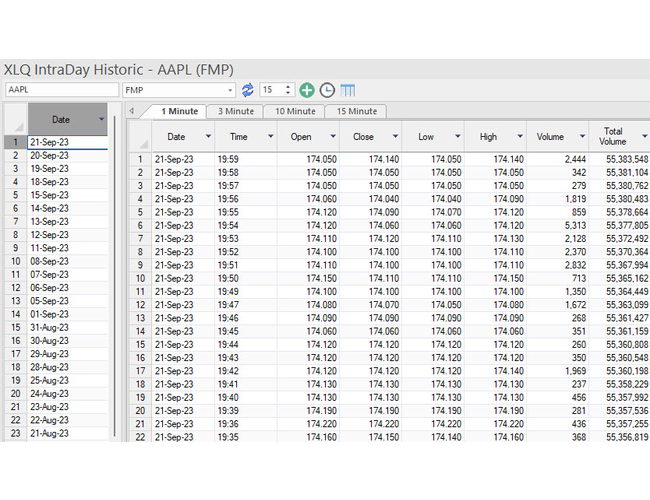Click the blue table columns icon

click(347, 90)
